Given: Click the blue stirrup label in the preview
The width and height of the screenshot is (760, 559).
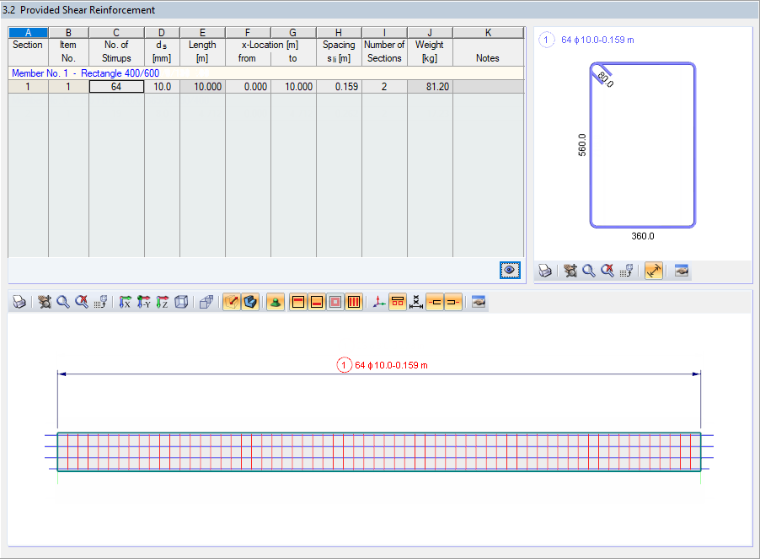Looking at the screenshot, I should tap(586, 40).
